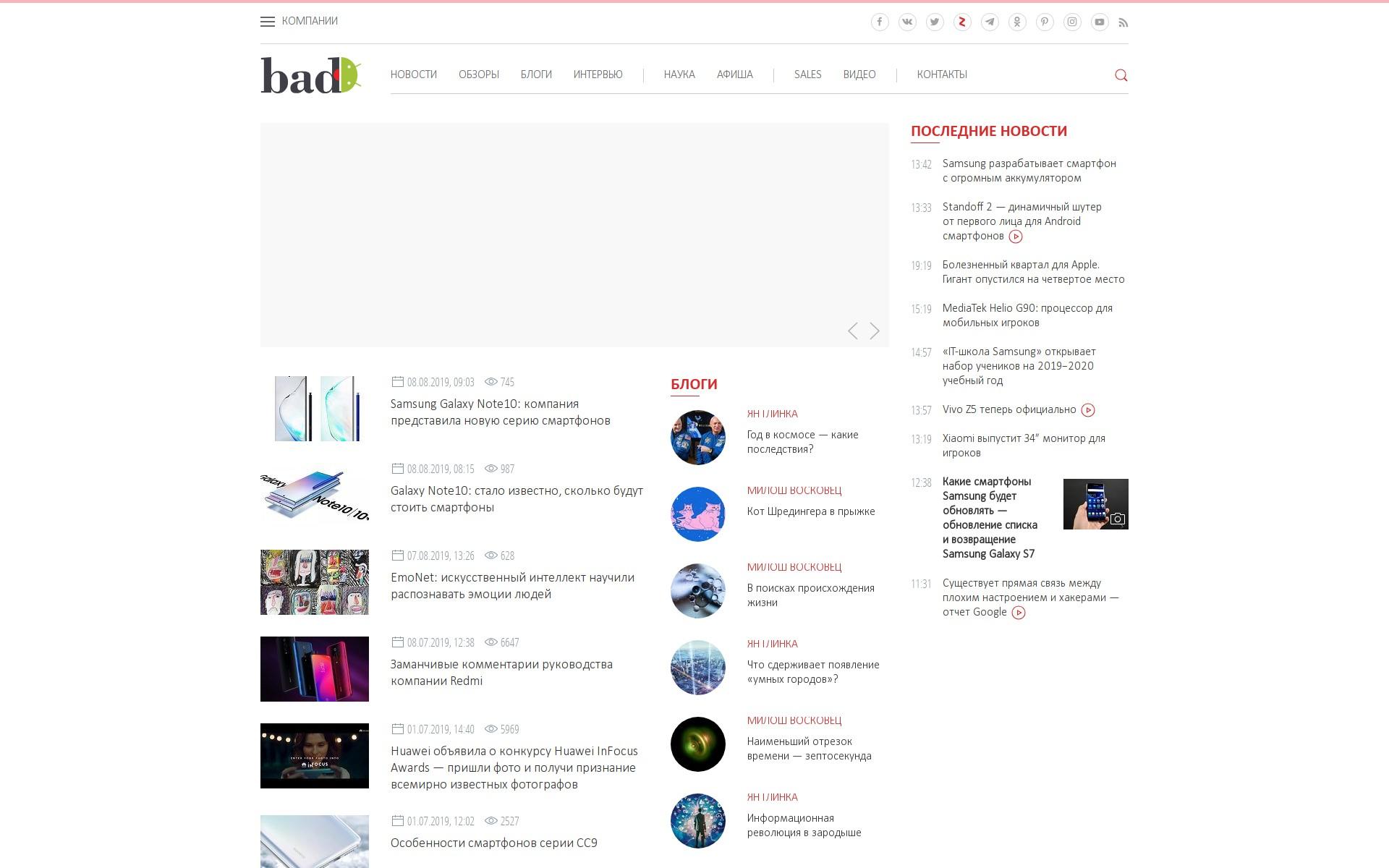
Task: Open blog post Наименьший отрезок времени
Action: pos(810,749)
